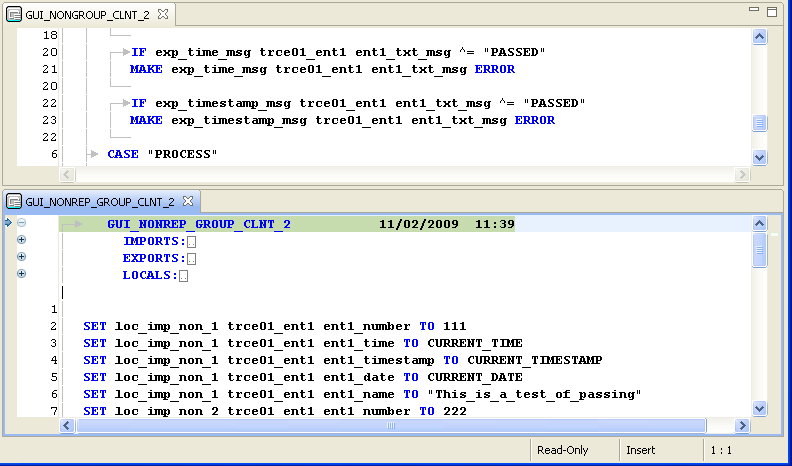Click left arrow of lower horizontal scrollbar

point(67,426)
